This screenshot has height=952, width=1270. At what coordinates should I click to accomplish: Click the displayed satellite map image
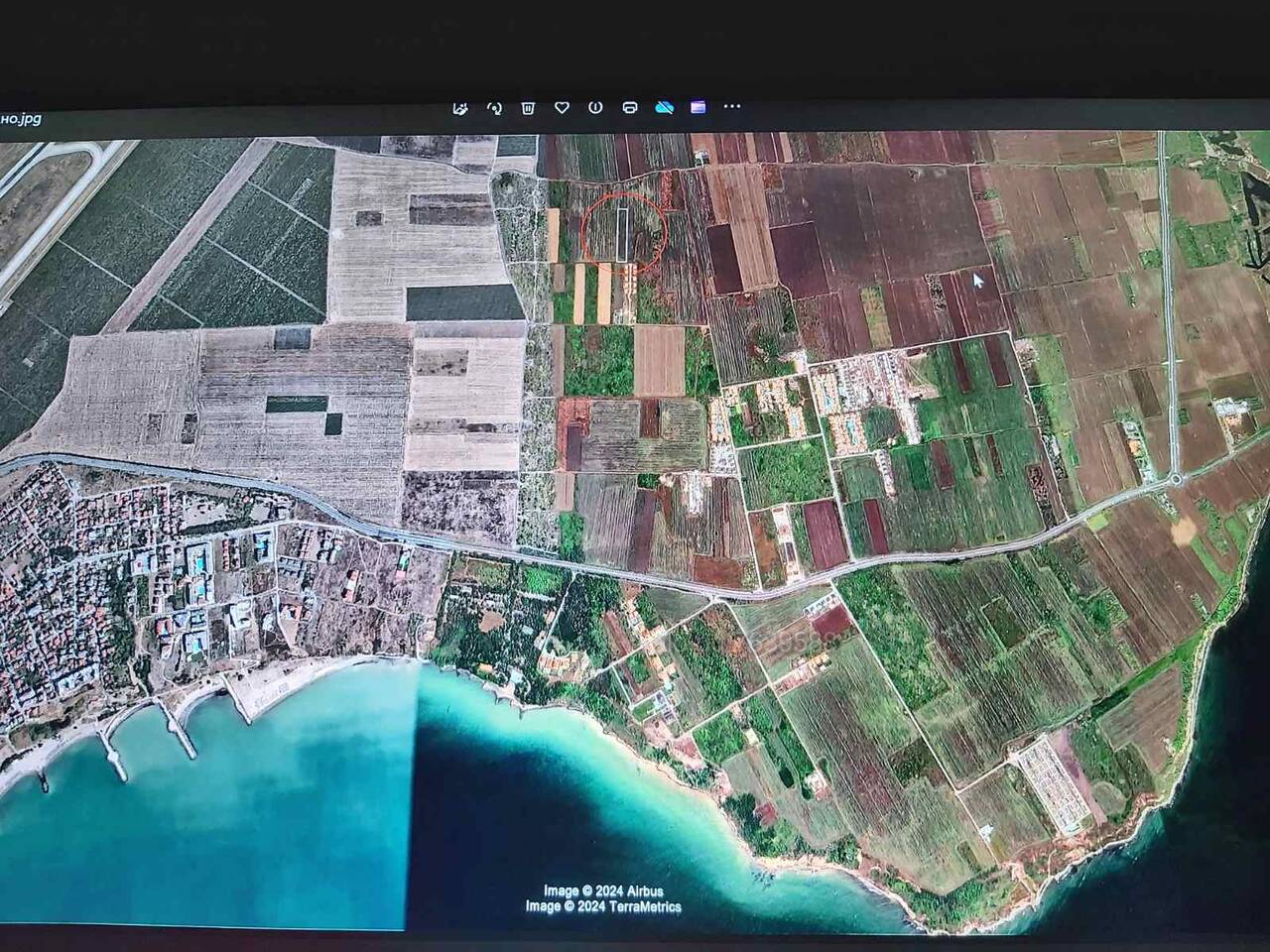pyautogui.click(x=635, y=531)
